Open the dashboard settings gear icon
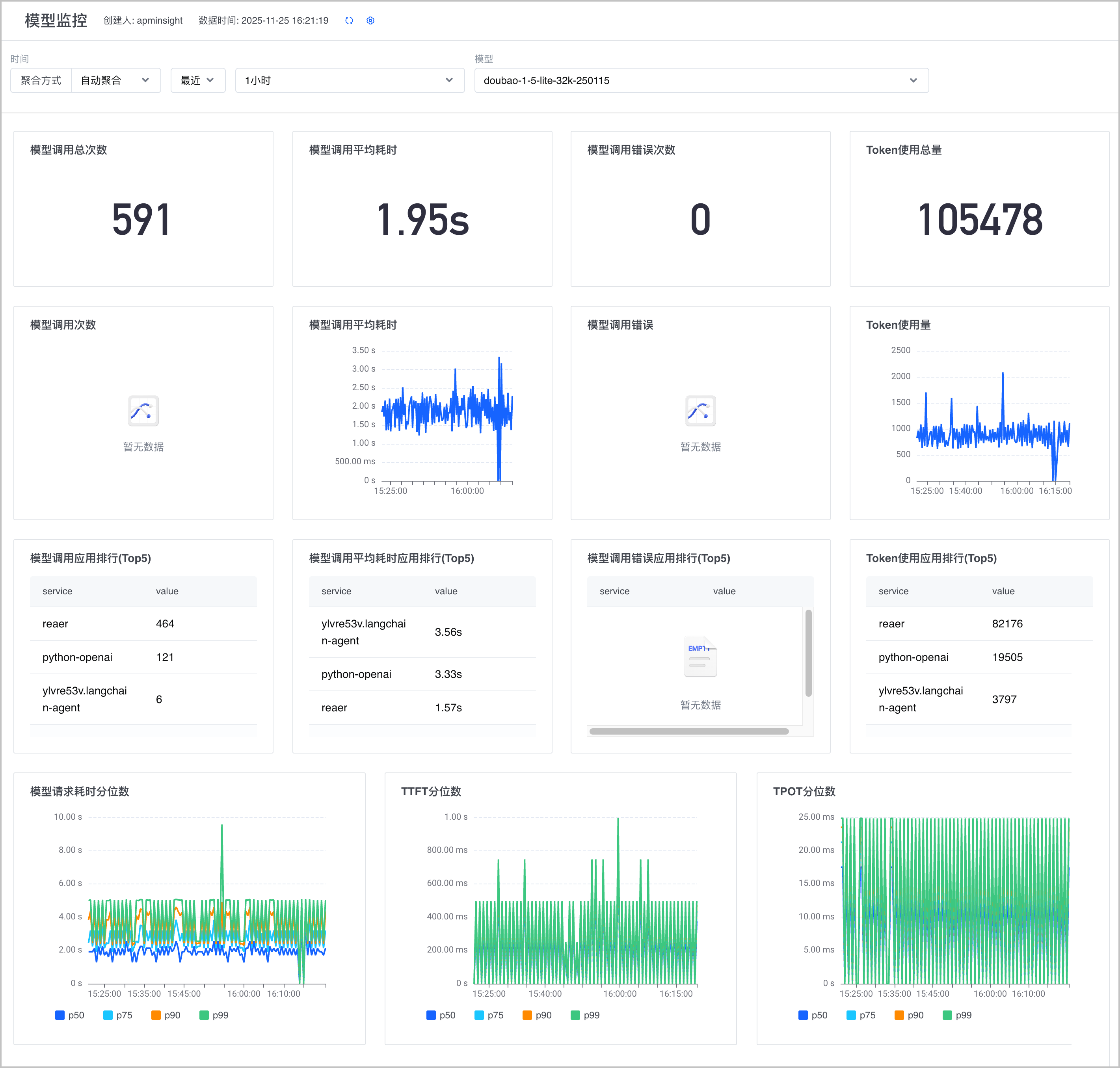This screenshot has width=1120, height=1068. (370, 20)
